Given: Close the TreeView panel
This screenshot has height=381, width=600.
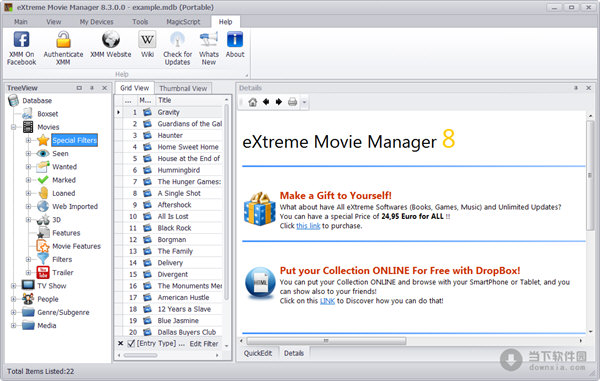Looking at the screenshot, I should coord(104,88).
